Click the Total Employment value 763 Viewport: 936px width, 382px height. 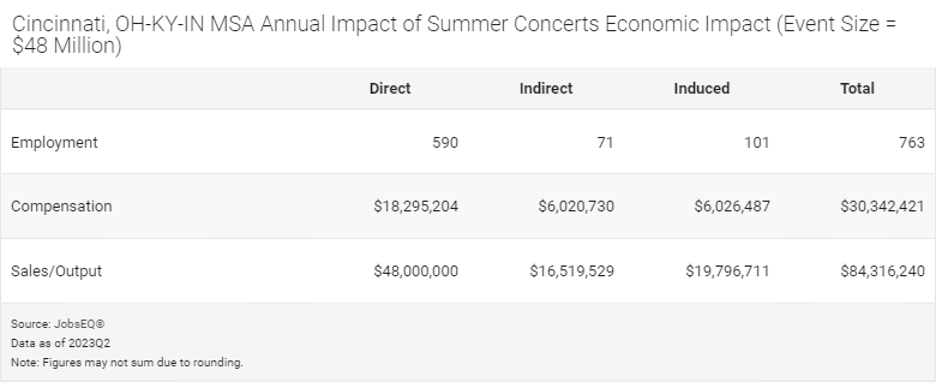[912, 143]
